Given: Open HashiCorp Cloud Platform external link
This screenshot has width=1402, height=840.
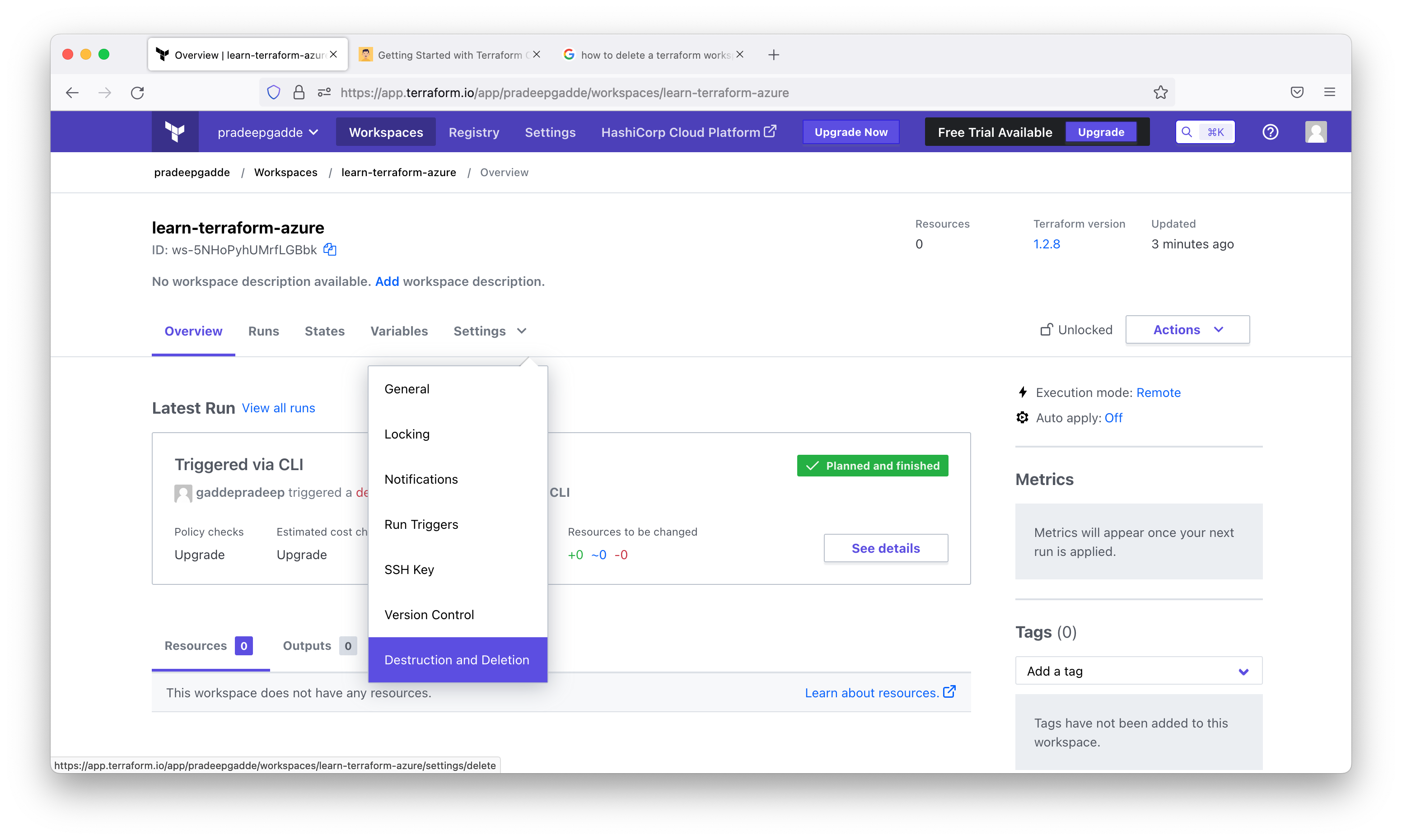Looking at the screenshot, I should click(689, 132).
